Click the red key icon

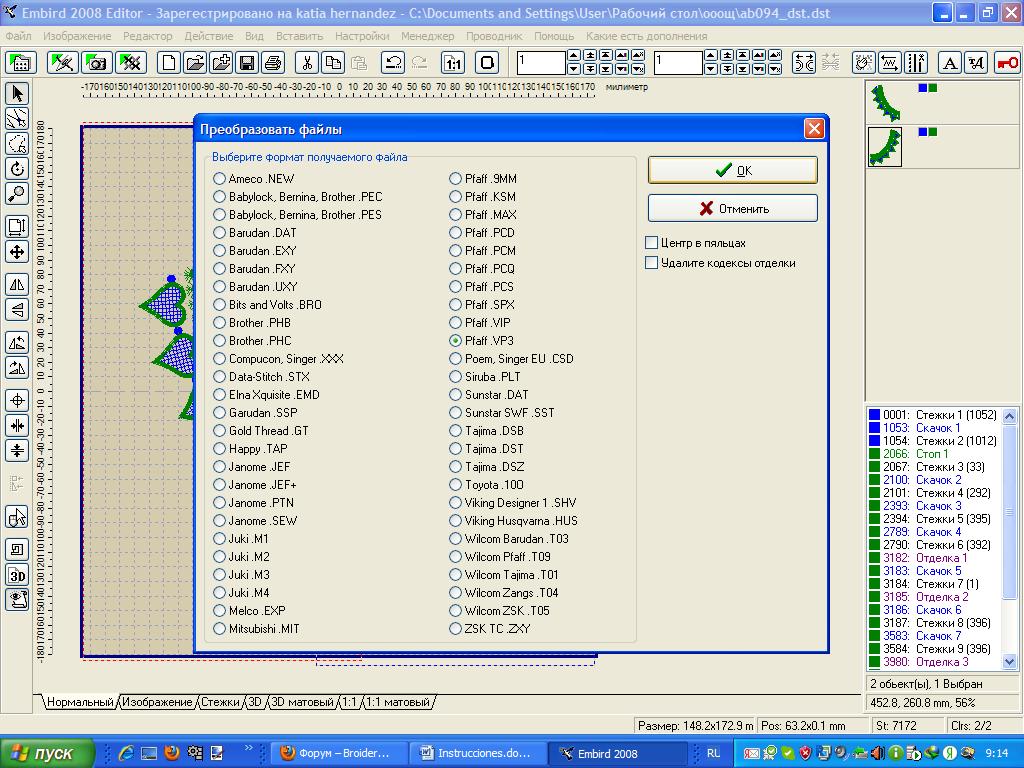coord(1007,63)
